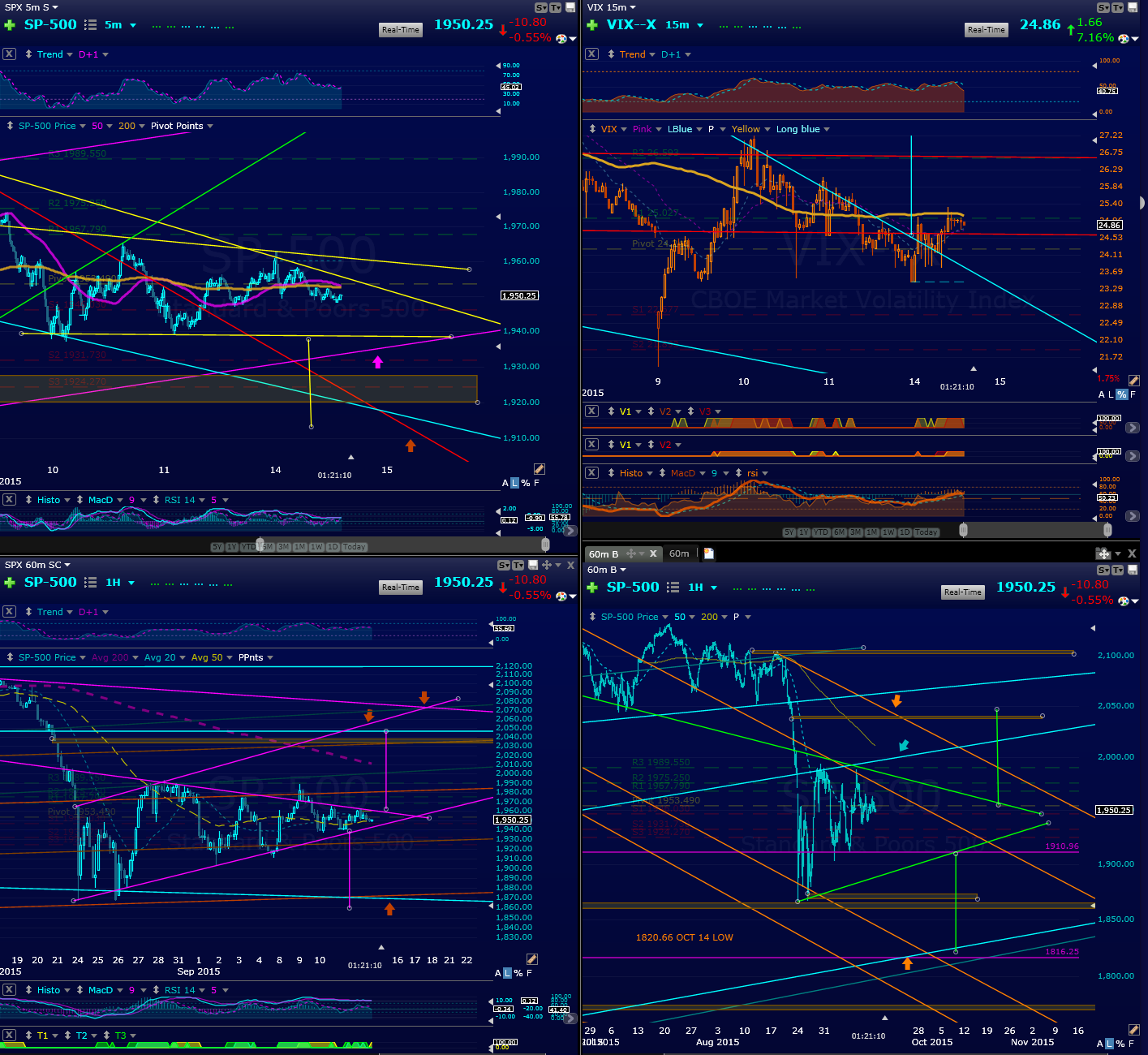This screenshot has height=1055, width=1148.
Task: Click 24.86 price marker on VIX axis
Action: point(1109,225)
